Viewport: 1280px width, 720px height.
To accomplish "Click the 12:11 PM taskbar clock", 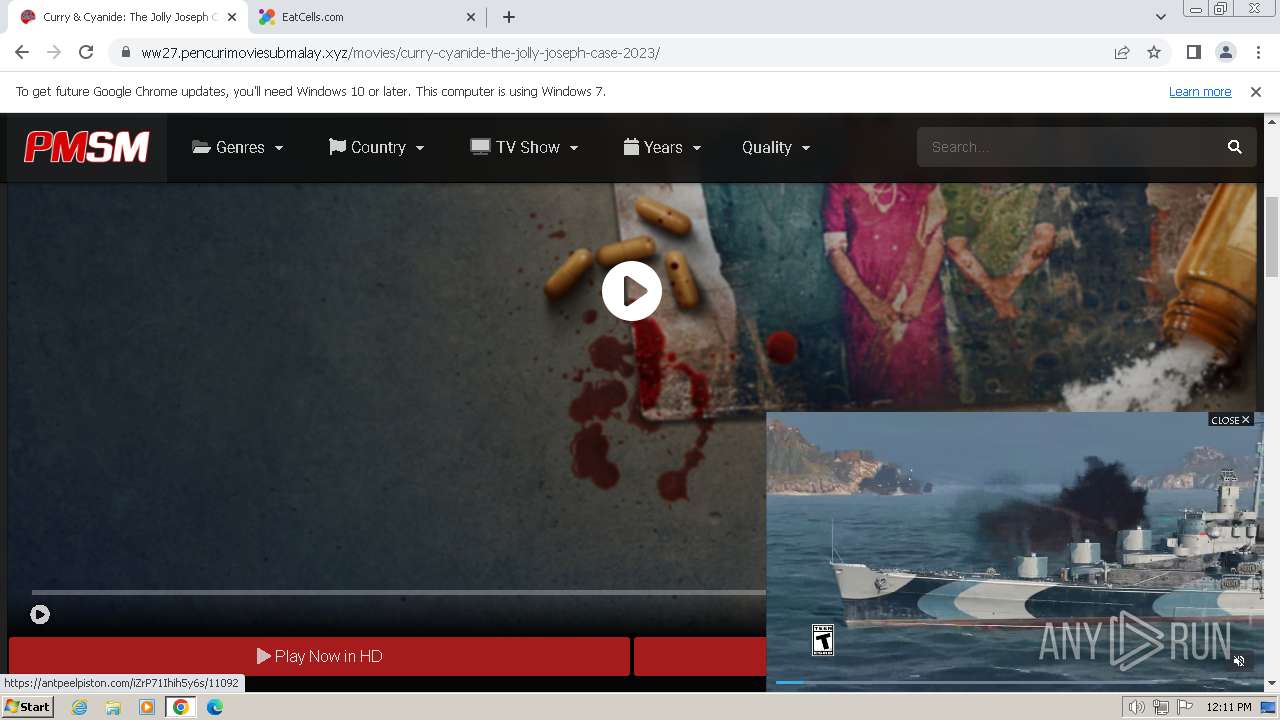I will point(1229,707).
